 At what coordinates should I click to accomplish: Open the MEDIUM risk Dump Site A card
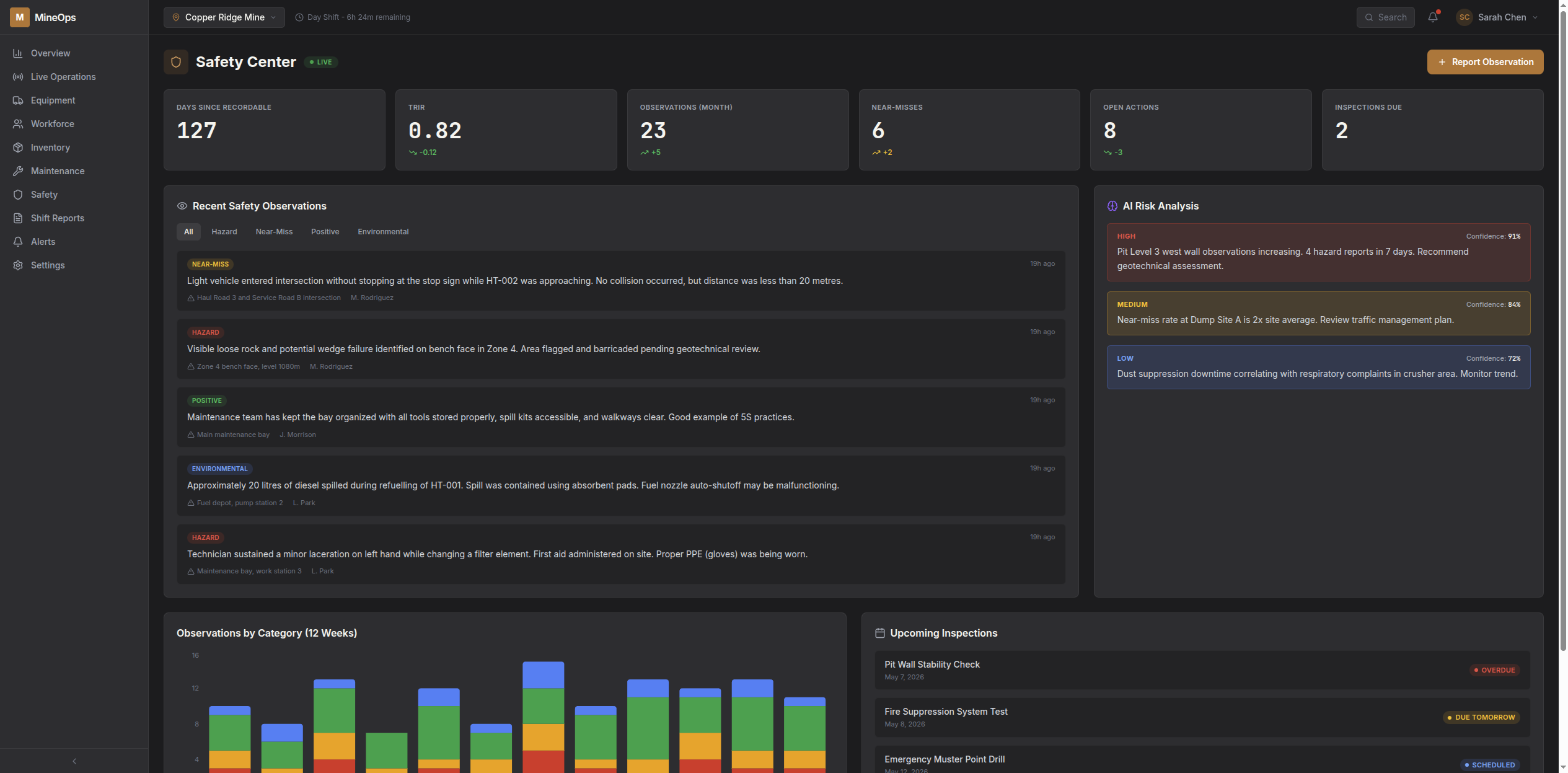[x=1318, y=313]
